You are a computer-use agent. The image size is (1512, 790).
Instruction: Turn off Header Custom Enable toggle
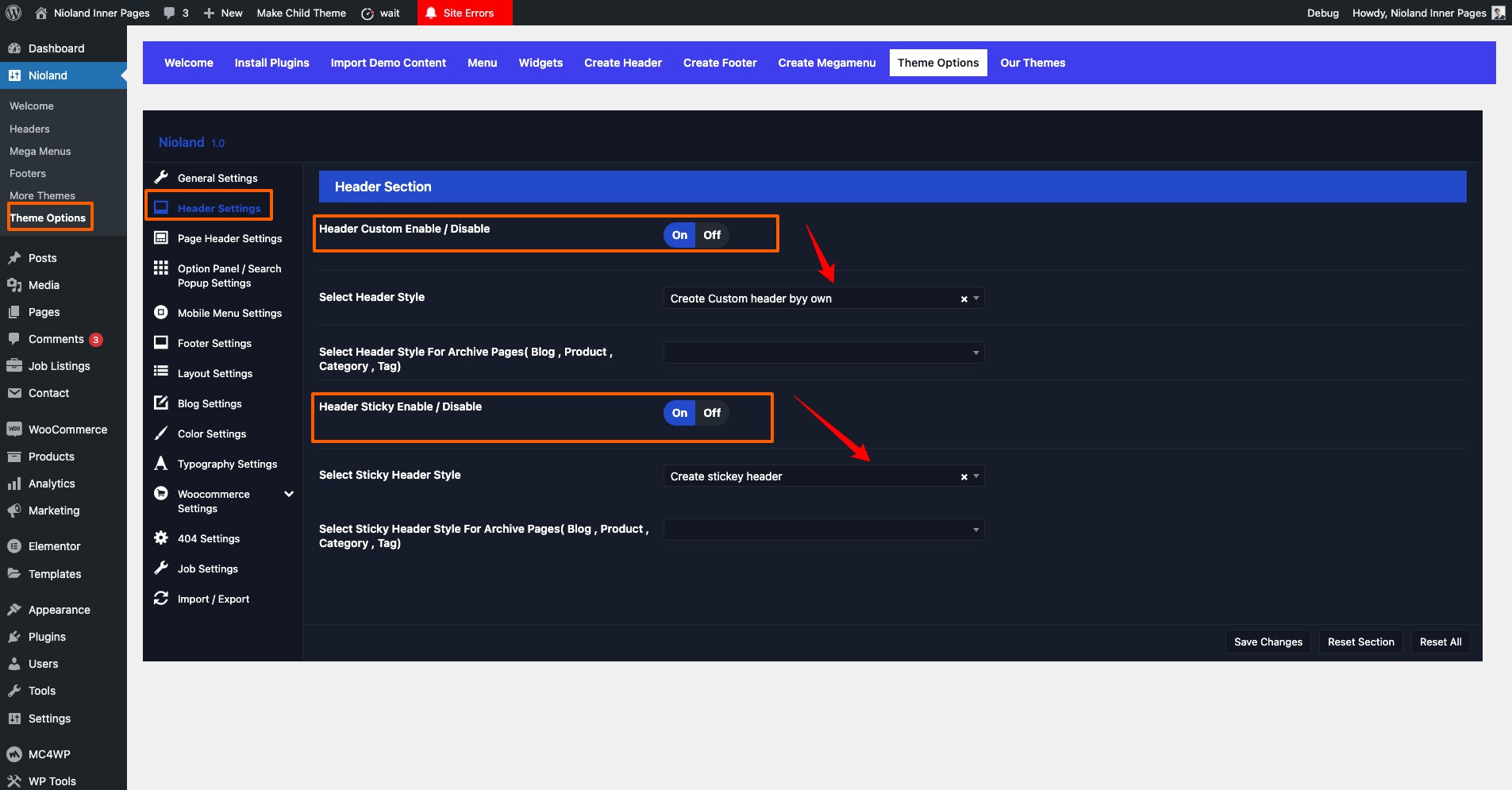click(712, 235)
